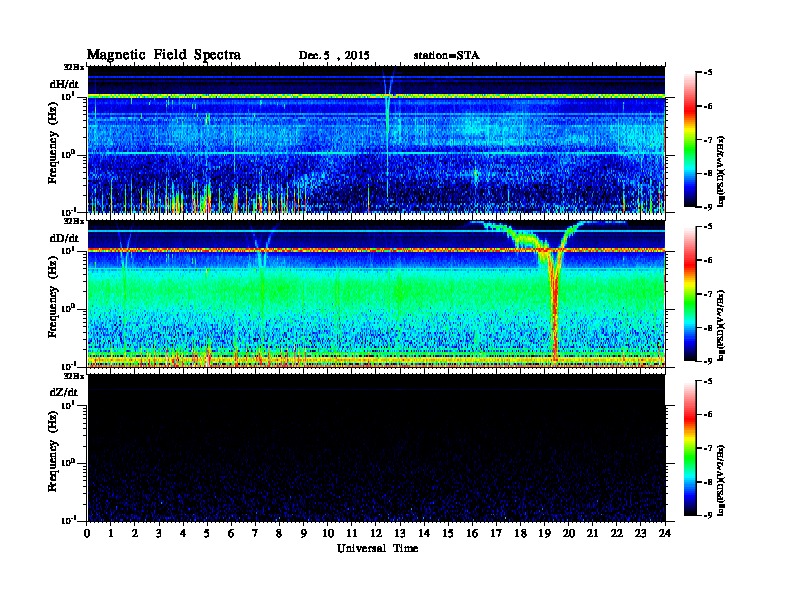
Task: Click the vertical spike near 12.5 UT in dH/dt
Action: pyautogui.click(x=387, y=136)
